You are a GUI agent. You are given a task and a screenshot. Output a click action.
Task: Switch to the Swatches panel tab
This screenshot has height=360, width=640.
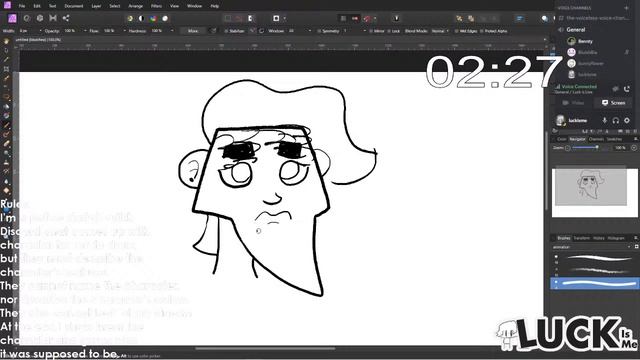[x=614, y=139]
